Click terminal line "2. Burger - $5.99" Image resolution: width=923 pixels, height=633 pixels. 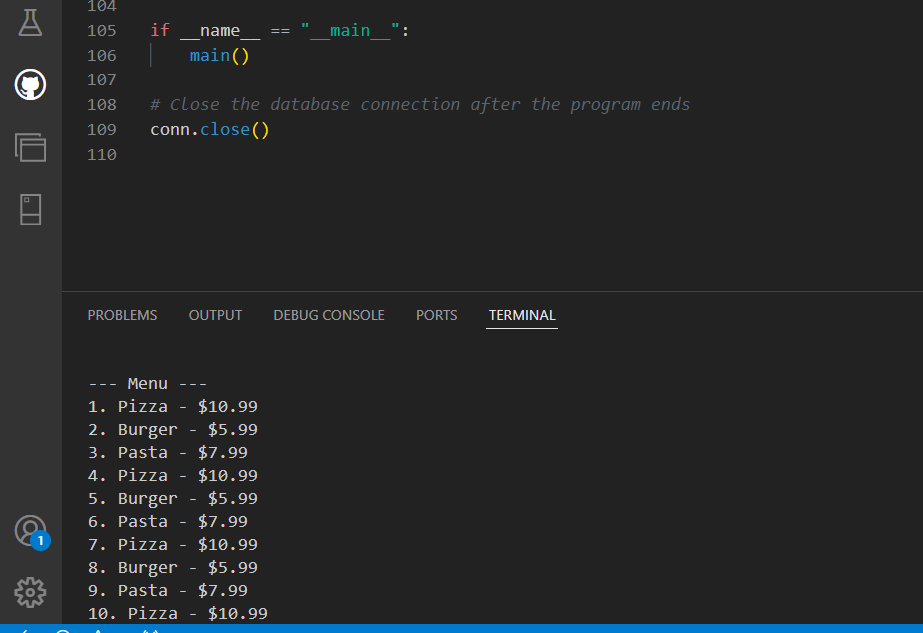coord(172,429)
